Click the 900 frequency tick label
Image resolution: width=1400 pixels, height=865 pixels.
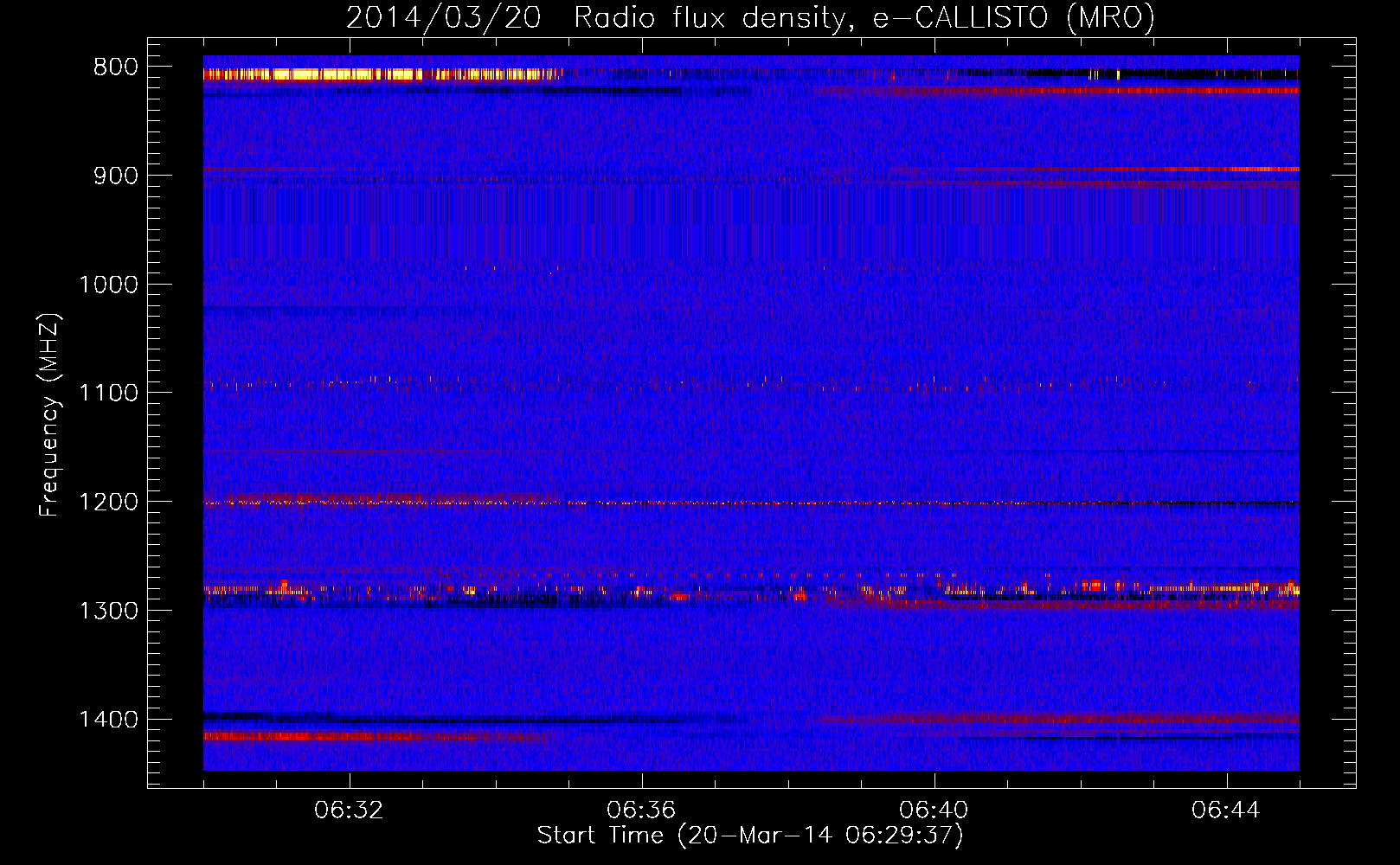click(x=116, y=176)
